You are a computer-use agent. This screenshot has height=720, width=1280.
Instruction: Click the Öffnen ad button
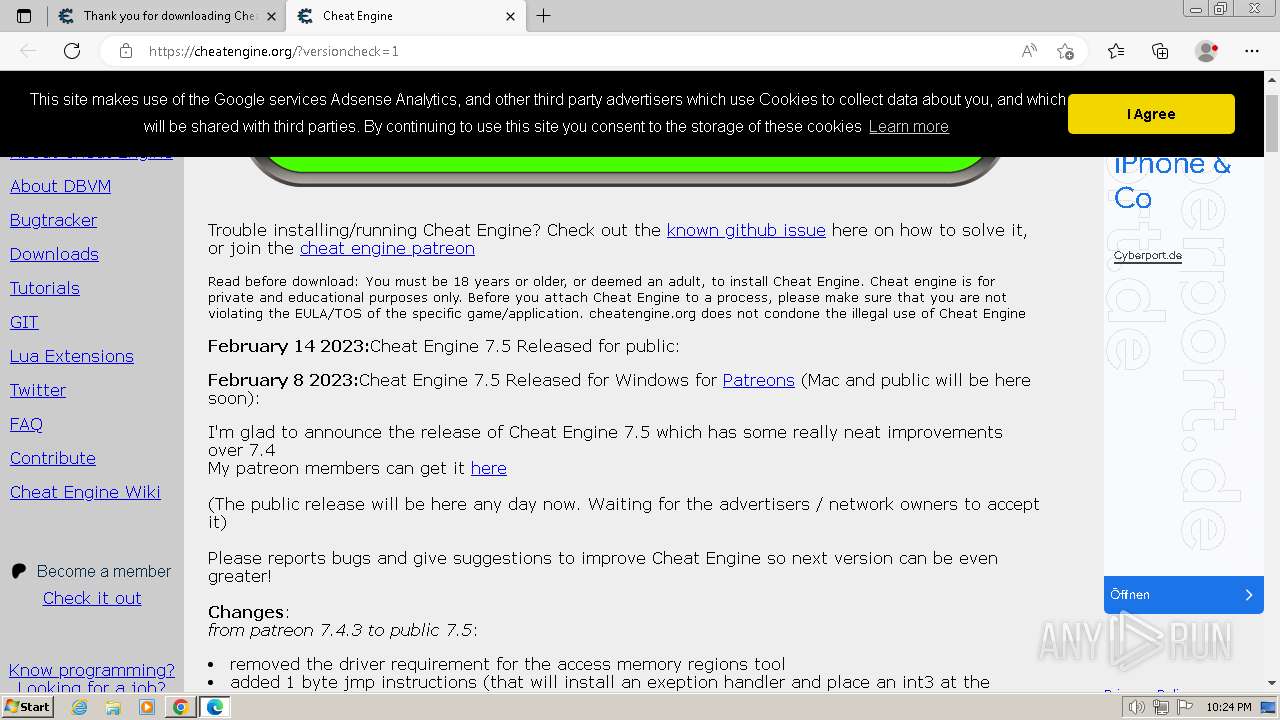tap(1184, 594)
